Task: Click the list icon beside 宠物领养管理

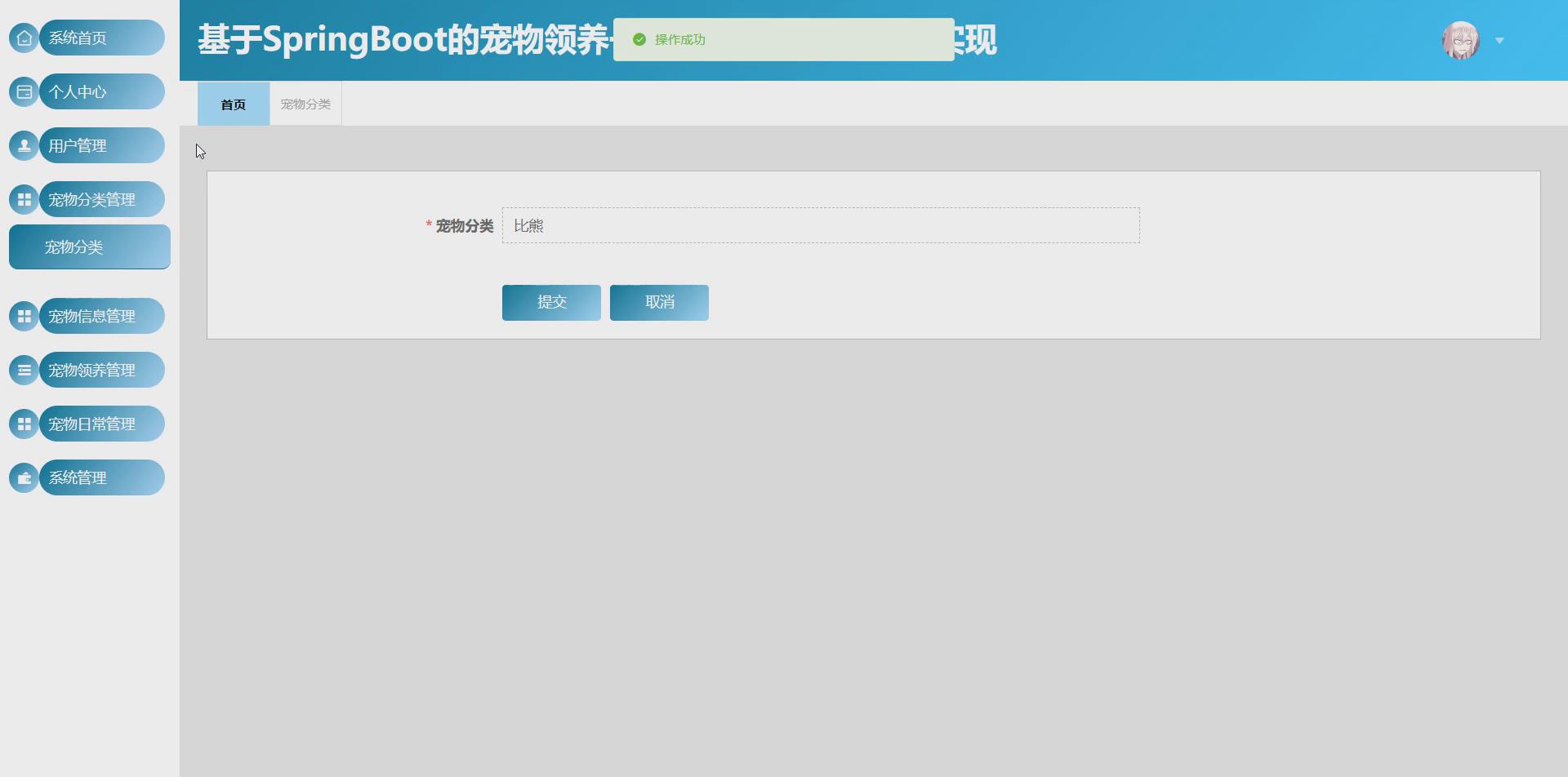Action: [x=24, y=370]
